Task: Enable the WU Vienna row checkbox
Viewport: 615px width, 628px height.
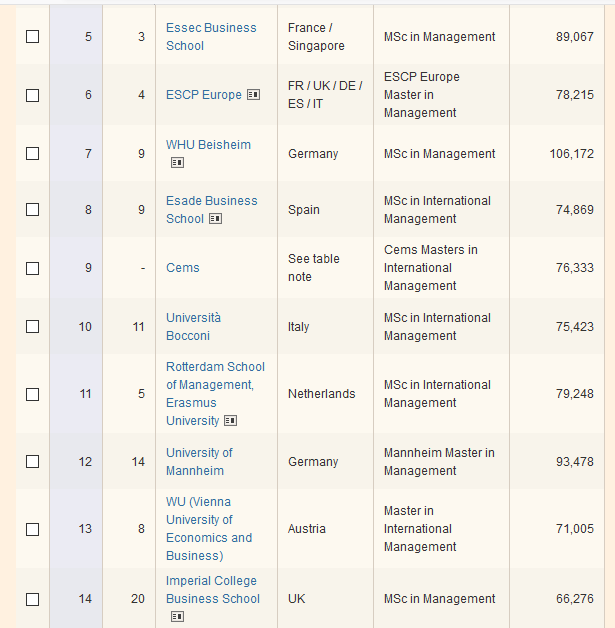Action: point(32,529)
